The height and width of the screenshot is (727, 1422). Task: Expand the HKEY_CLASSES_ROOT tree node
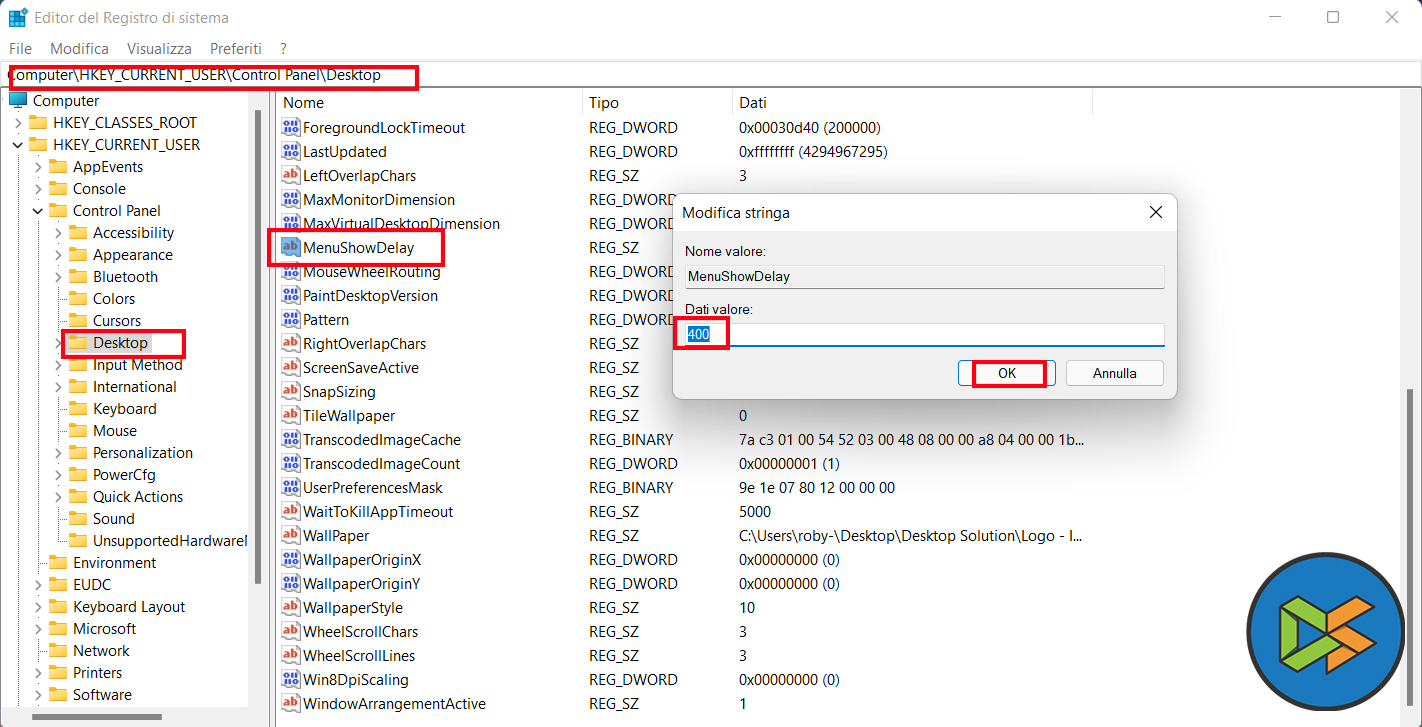coord(18,123)
